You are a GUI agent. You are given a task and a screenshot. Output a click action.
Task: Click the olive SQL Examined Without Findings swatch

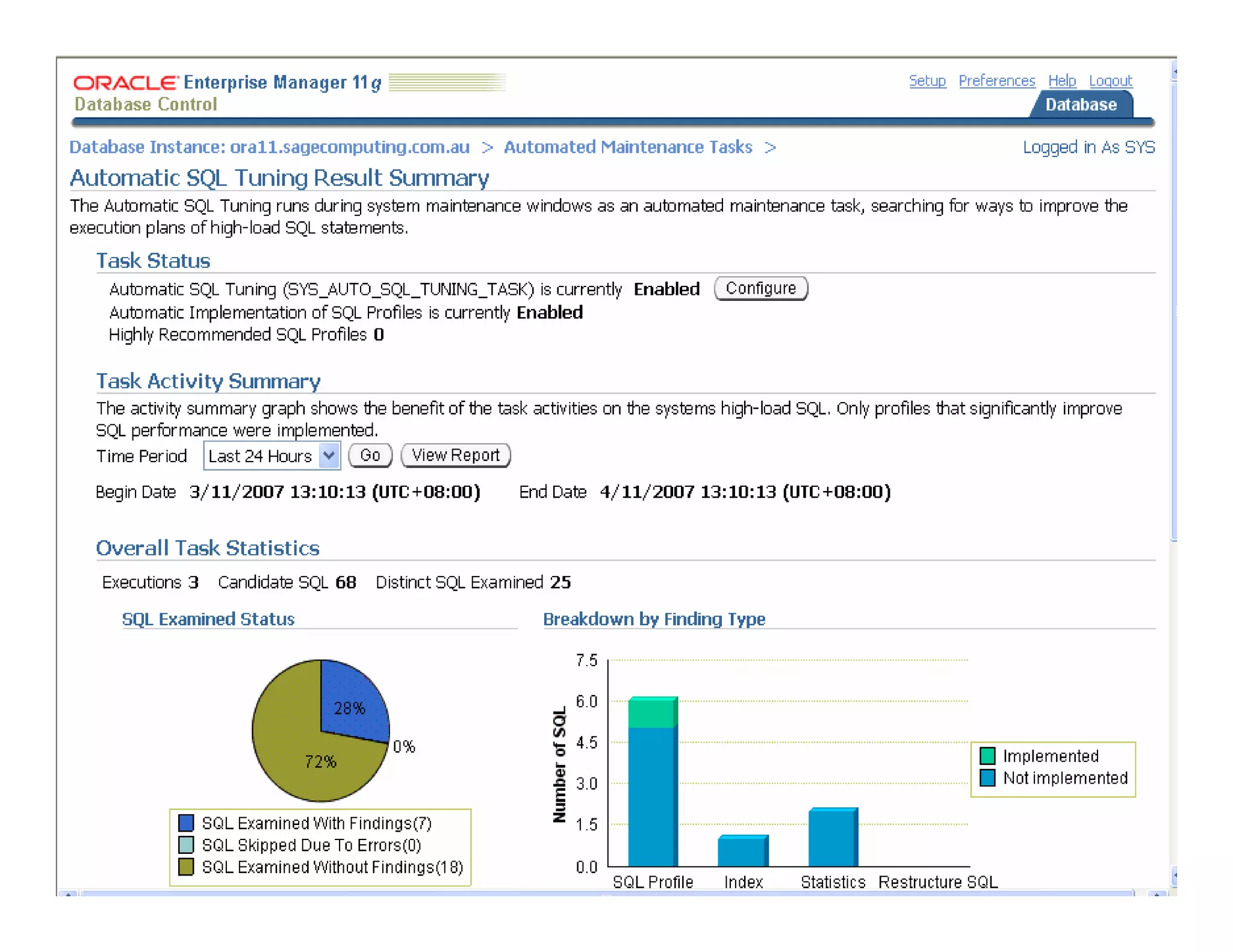[186, 867]
